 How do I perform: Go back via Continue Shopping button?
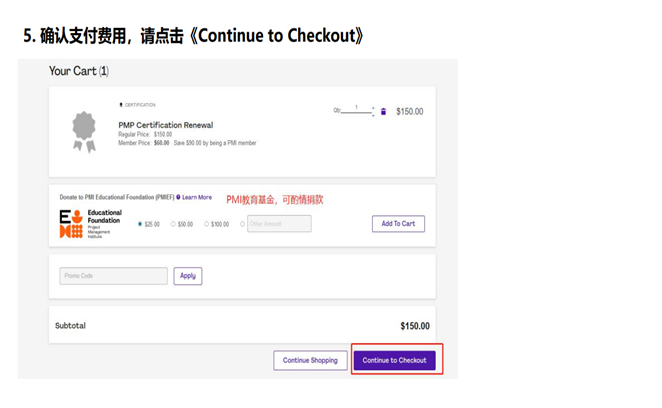[x=310, y=360]
